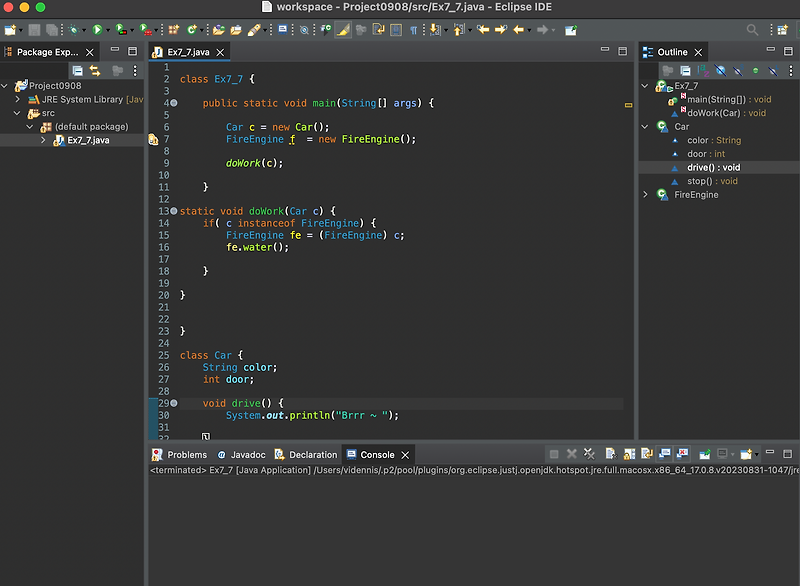Screen dimensions: 800x586
Task: Toggle Mark Occurrences highlighter in the toolbar
Action: 343,30
